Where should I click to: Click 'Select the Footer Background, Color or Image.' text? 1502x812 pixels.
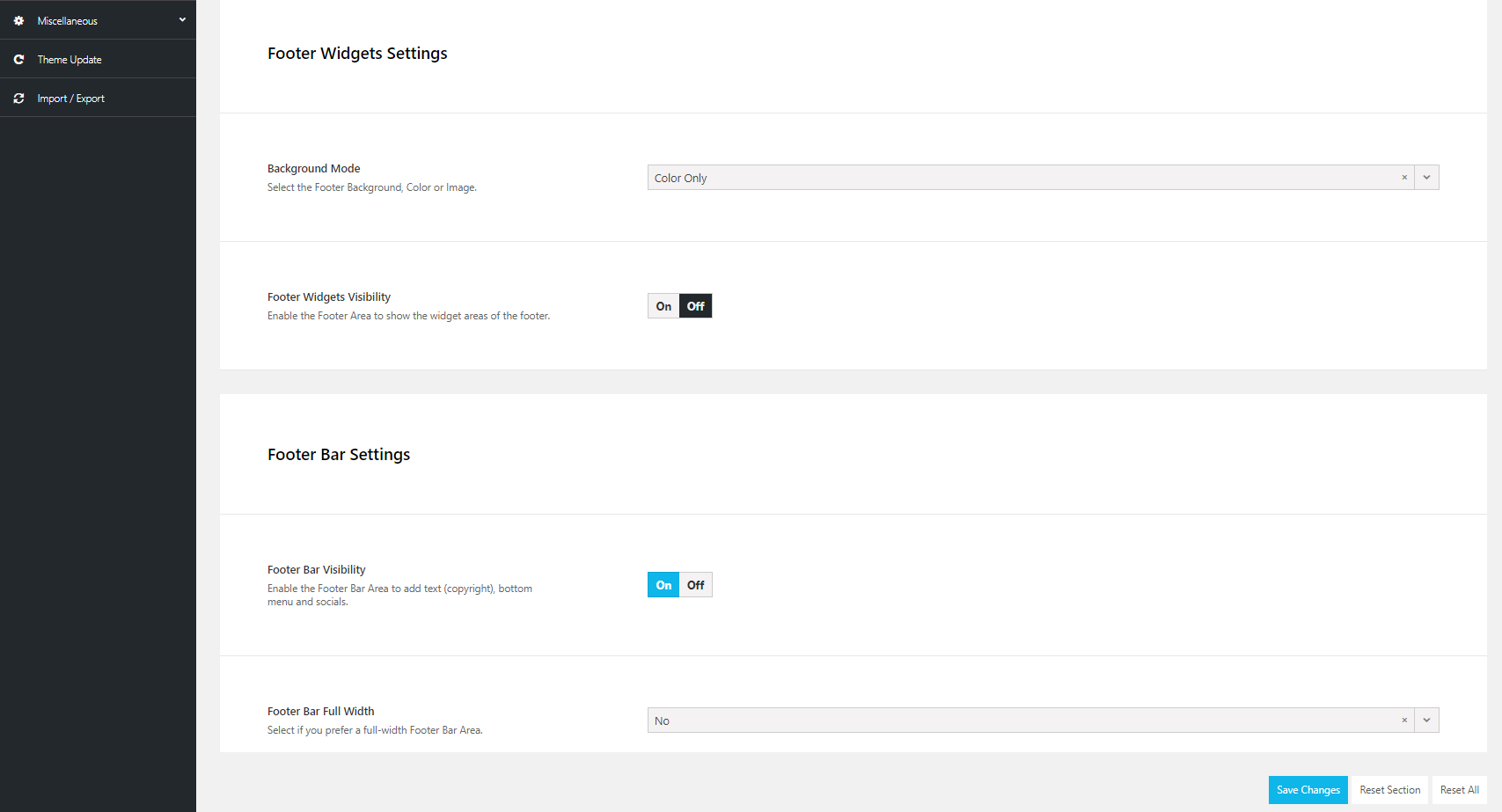tap(372, 187)
